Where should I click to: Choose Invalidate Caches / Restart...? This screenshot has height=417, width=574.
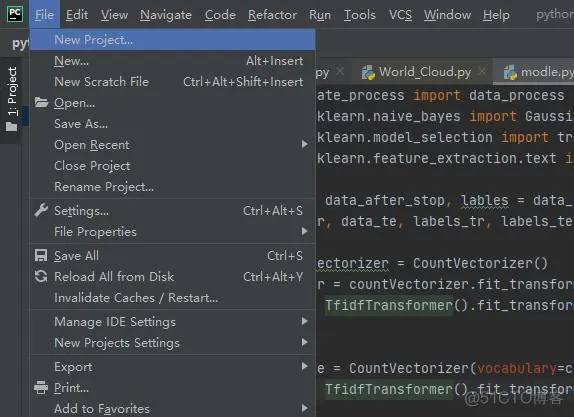pyautogui.click(x=172, y=298)
